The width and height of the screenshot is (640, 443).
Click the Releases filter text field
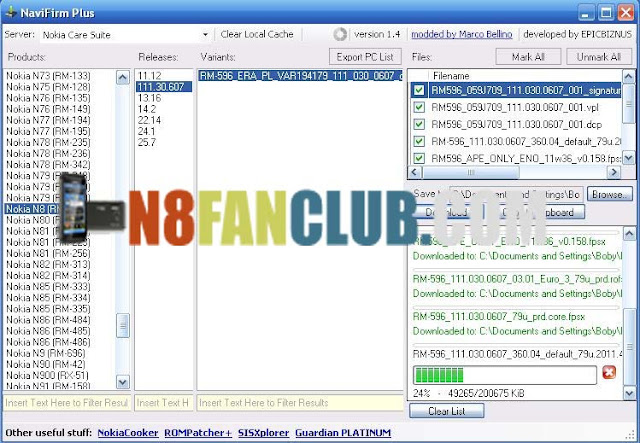pyautogui.click(x=164, y=403)
